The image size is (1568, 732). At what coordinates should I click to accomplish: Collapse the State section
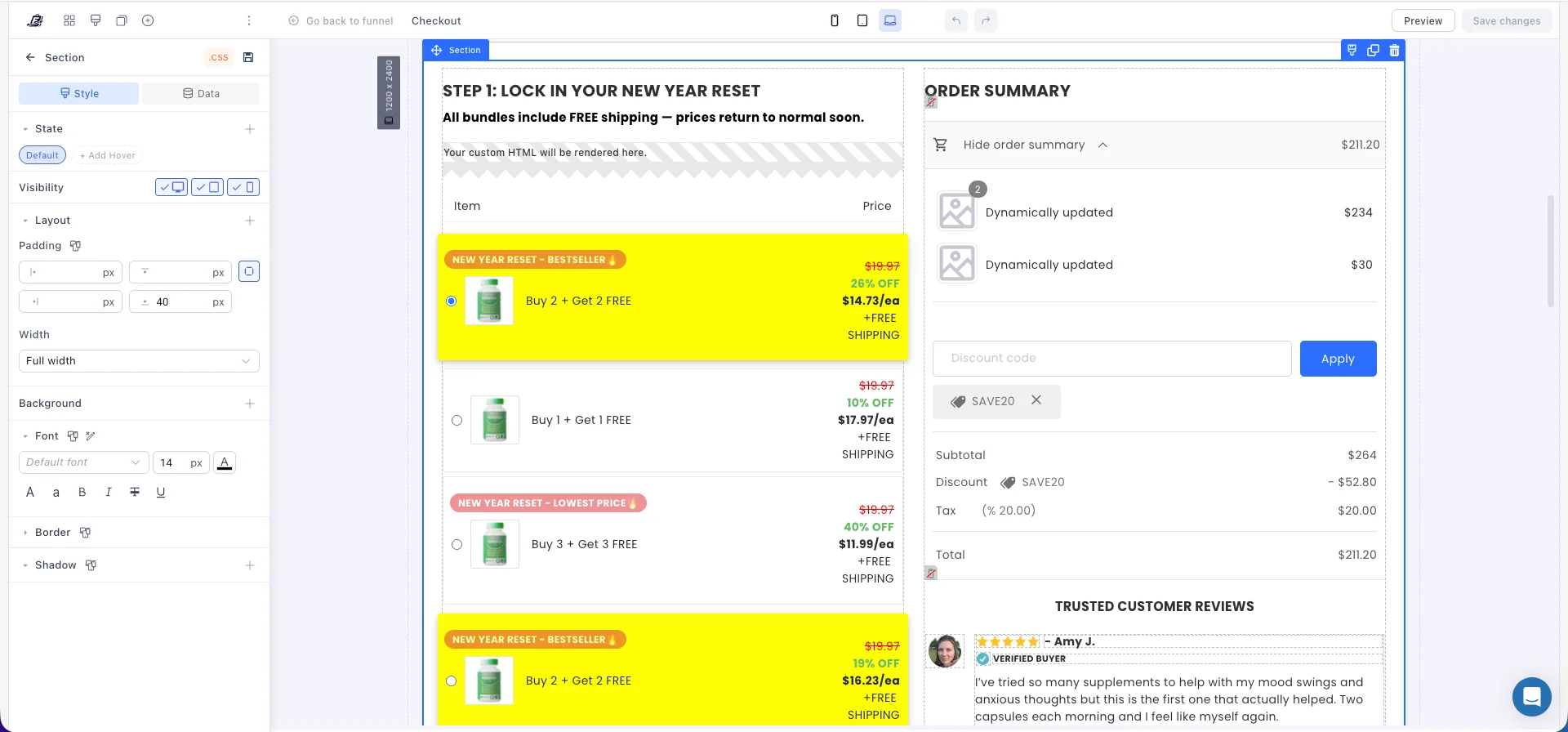(25, 129)
